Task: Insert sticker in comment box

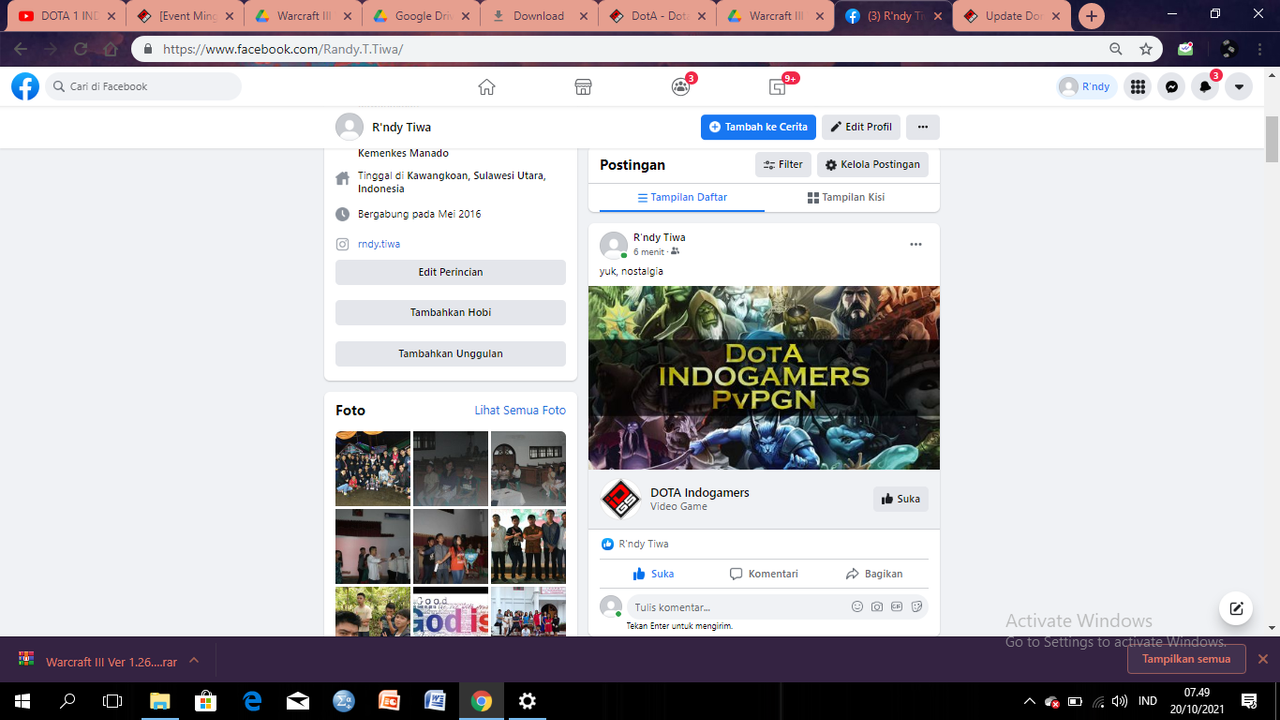Action: (917, 607)
